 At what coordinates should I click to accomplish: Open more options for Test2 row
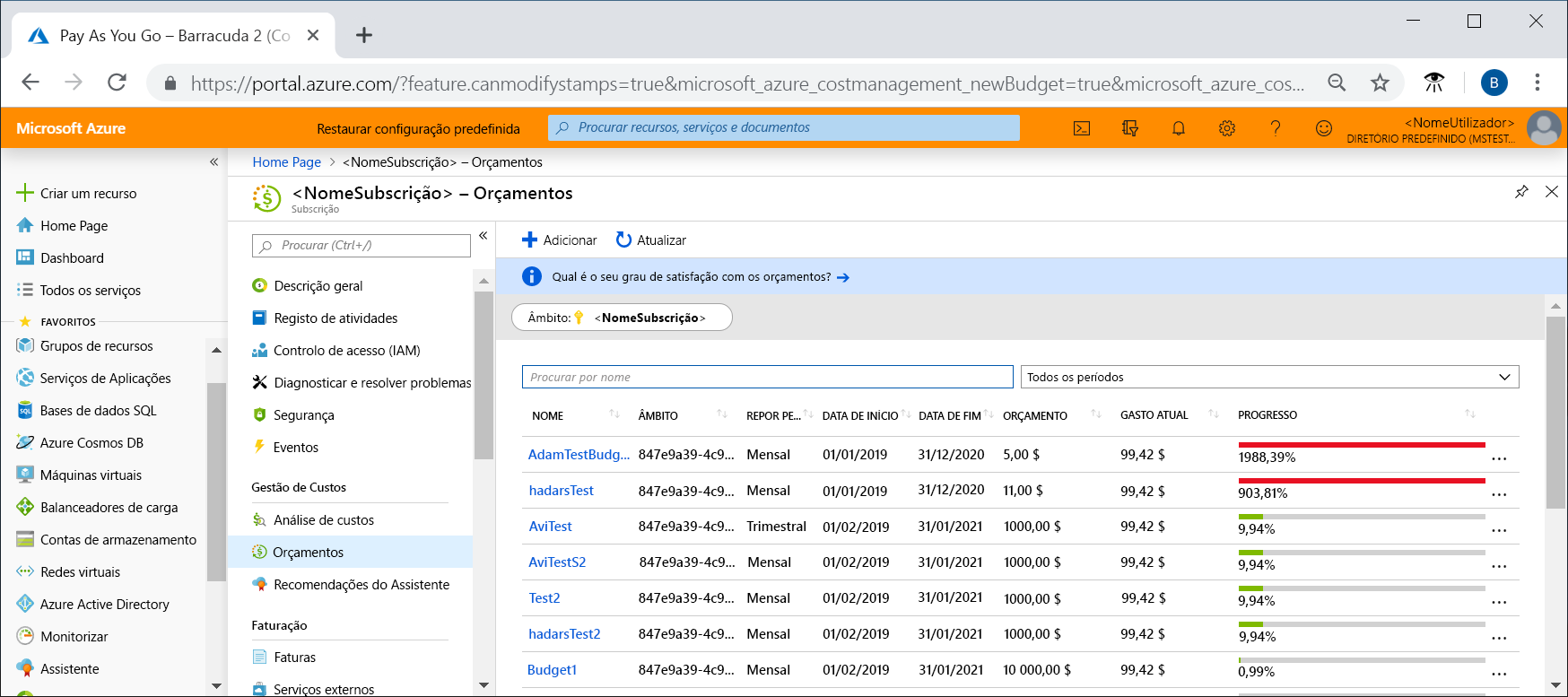[x=1499, y=602]
